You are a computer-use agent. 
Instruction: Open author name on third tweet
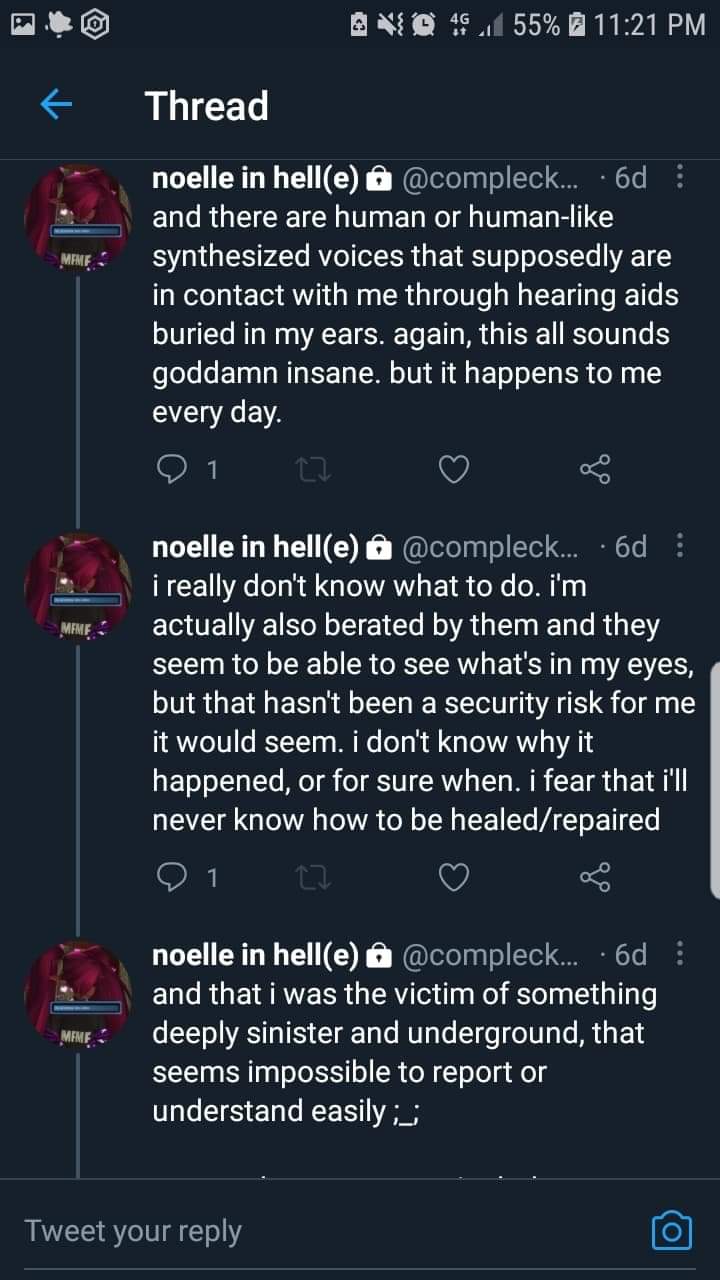pyautogui.click(x=255, y=956)
